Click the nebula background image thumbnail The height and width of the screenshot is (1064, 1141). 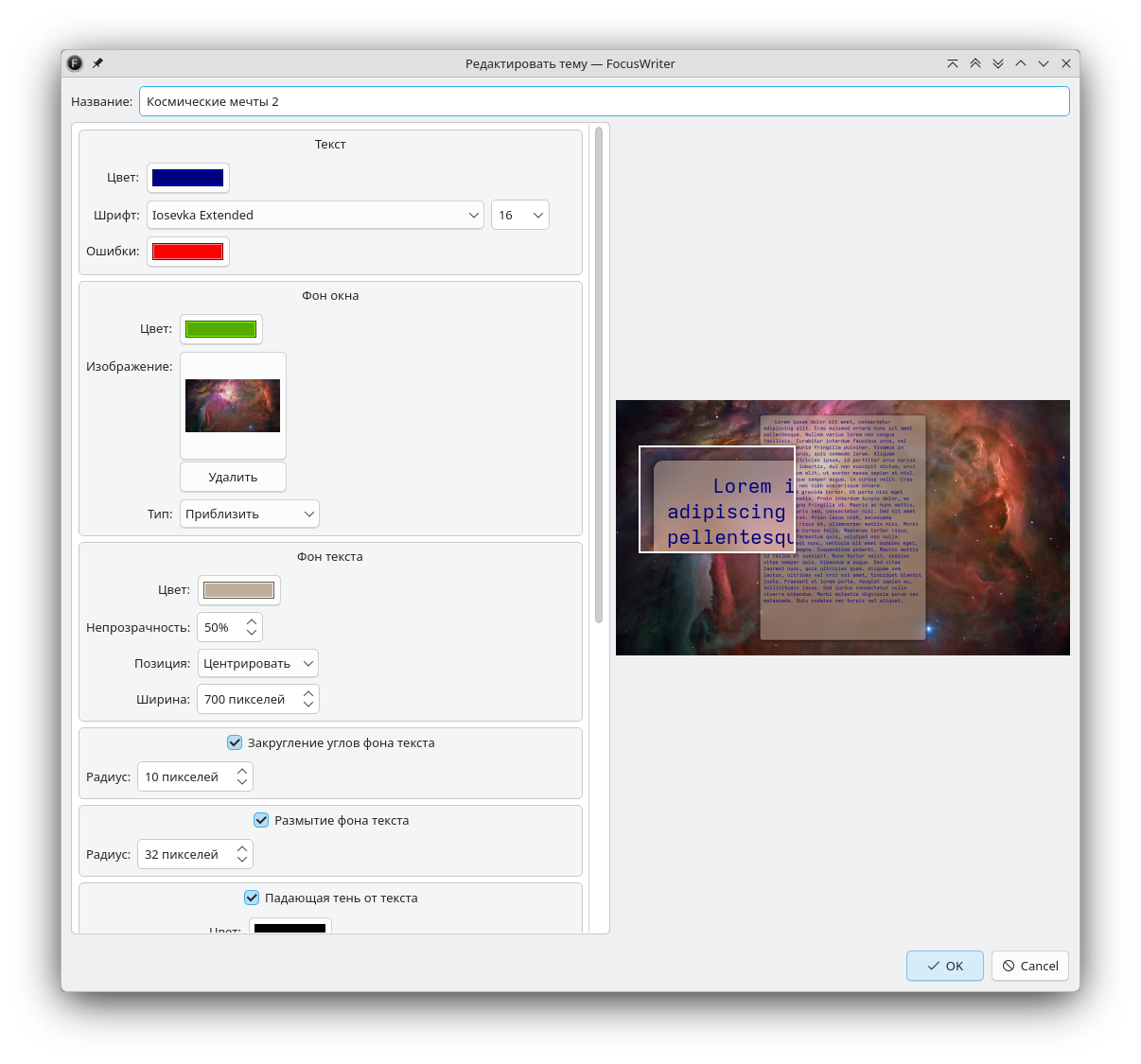(233, 406)
